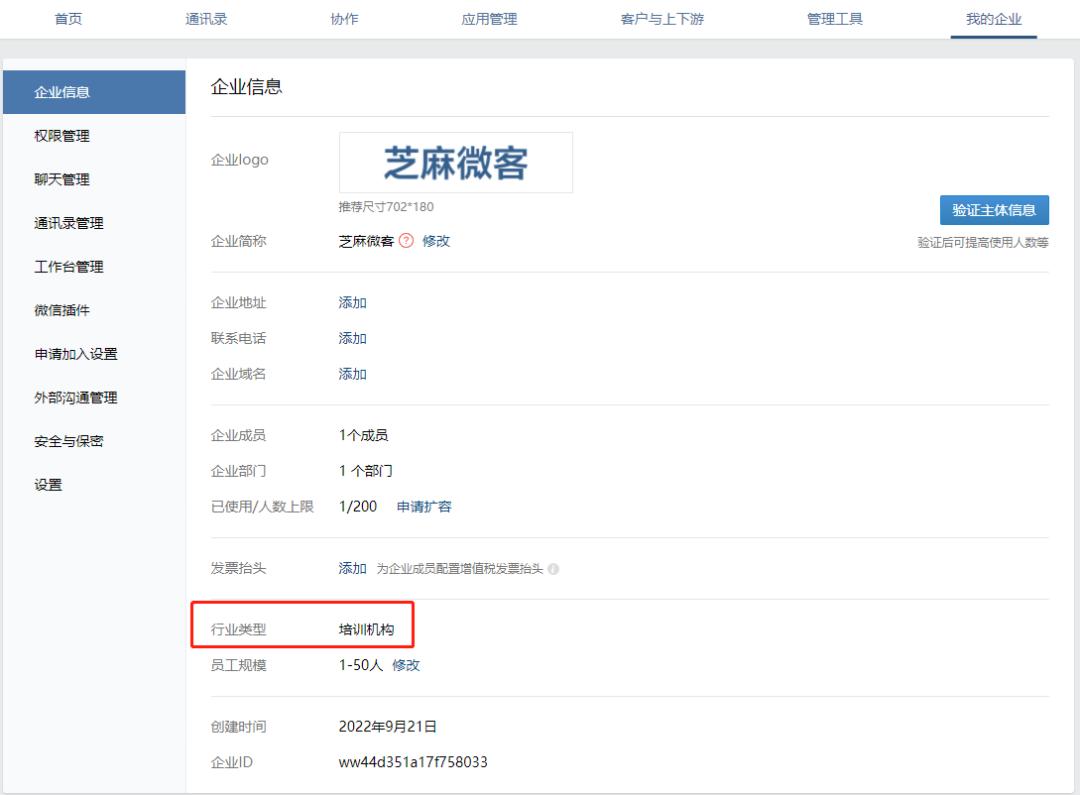This screenshot has height=795, width=1080.
Task: Click the 芝麻微客 enterprise logo image
Action: click(455, 162)
